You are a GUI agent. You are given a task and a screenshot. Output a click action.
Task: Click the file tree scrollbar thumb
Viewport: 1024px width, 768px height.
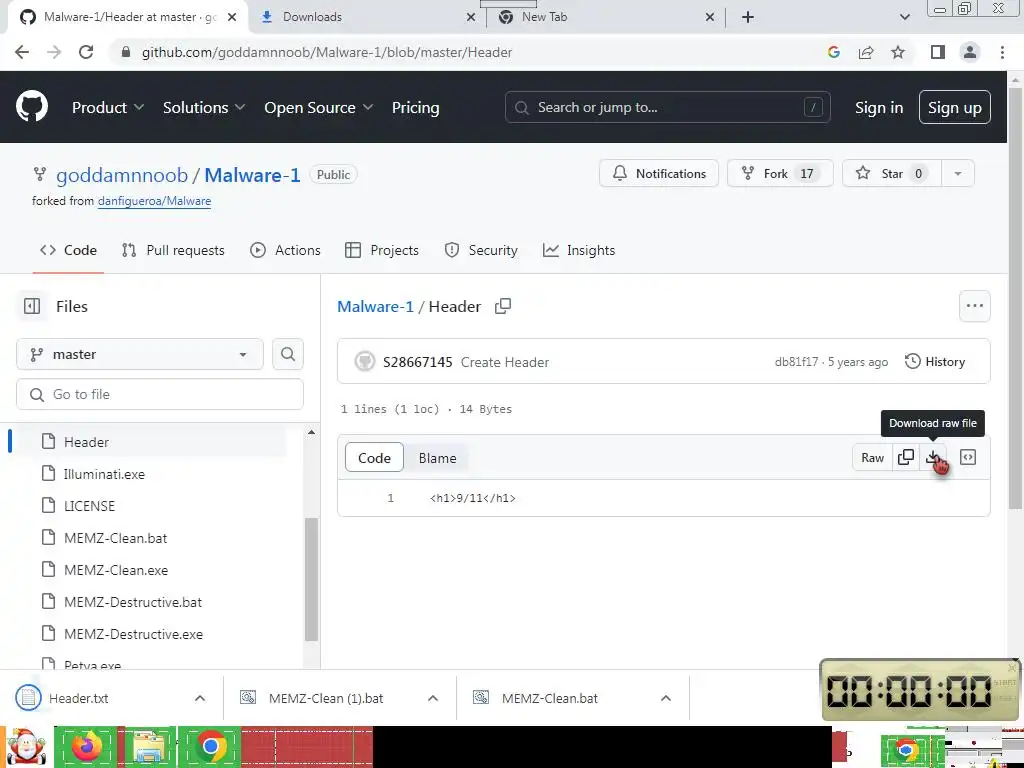[x=312, y=579]
